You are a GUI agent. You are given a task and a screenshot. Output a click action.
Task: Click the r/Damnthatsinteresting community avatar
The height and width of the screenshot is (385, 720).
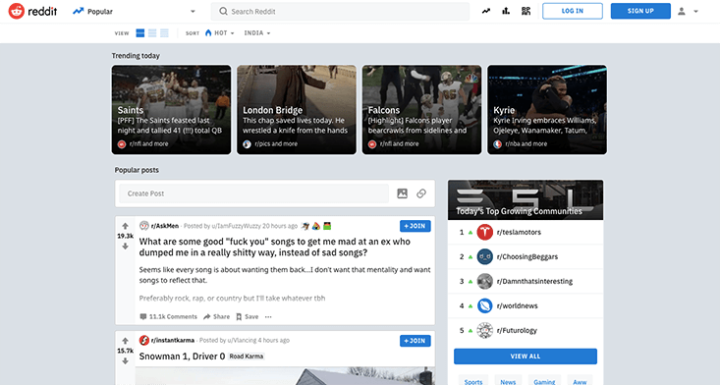pyautogui.click(x=484, y=281)
